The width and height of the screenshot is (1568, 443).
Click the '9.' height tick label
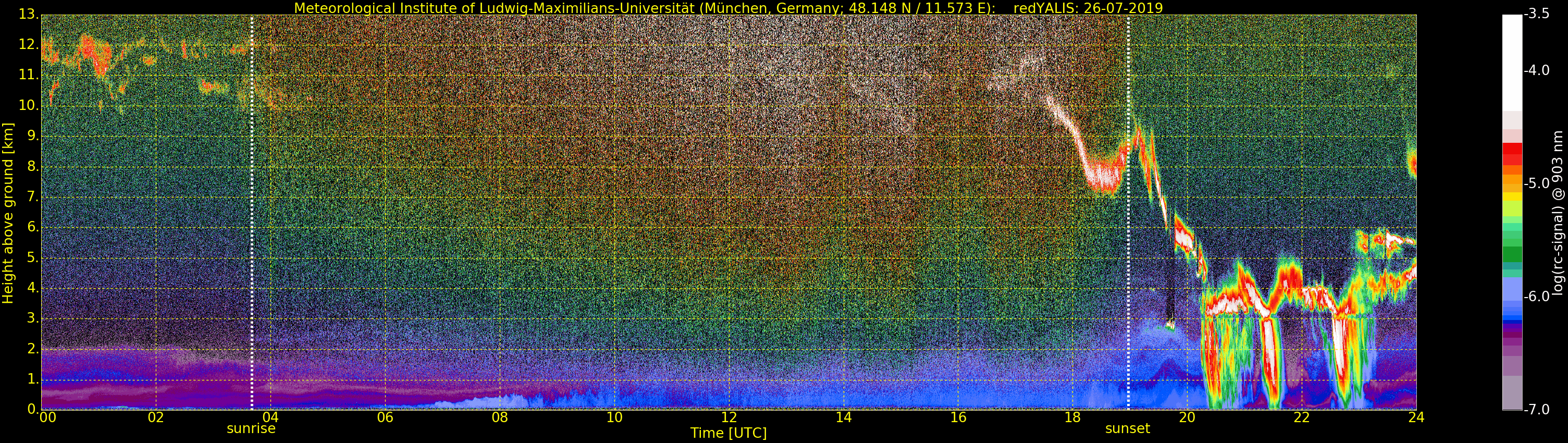(x=33, y=137)
